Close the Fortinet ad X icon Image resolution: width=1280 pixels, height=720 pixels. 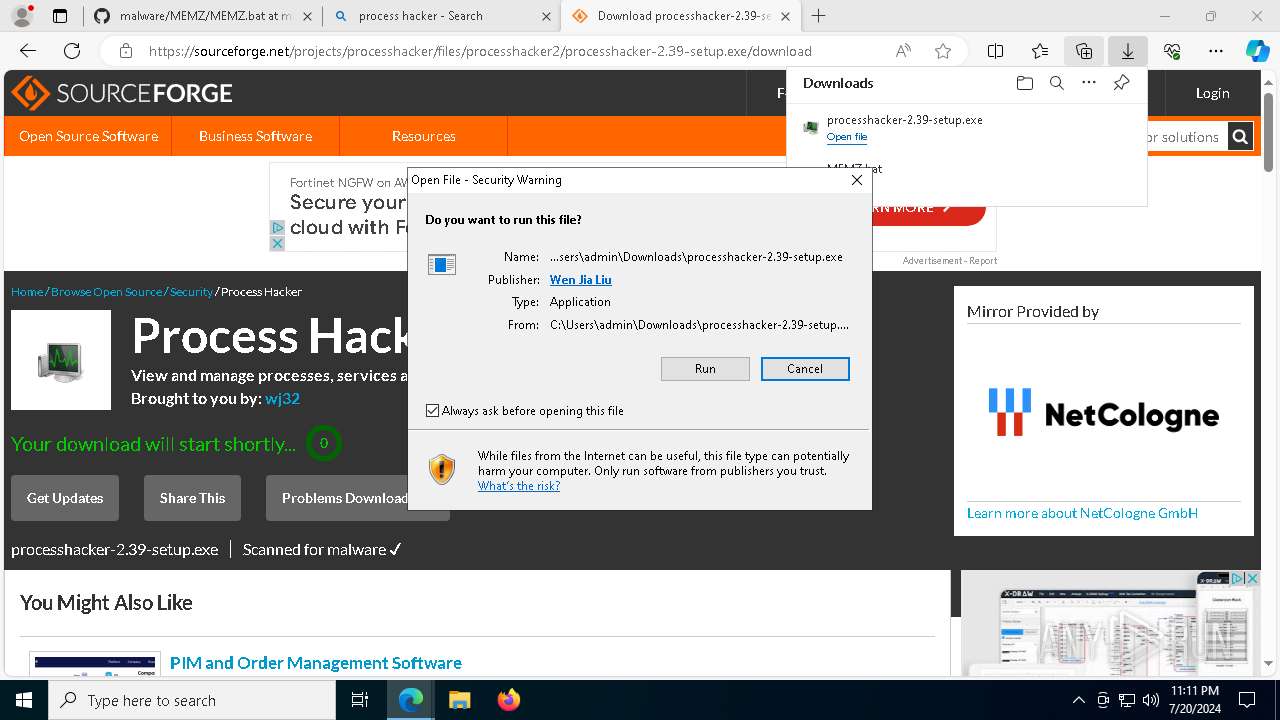click(278, 243)
